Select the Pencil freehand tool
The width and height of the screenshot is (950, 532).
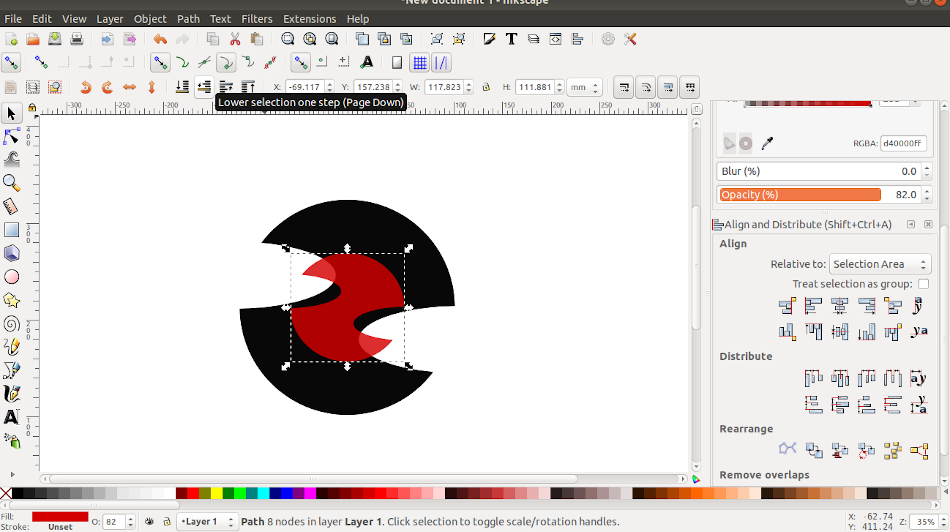coord(11,347)
